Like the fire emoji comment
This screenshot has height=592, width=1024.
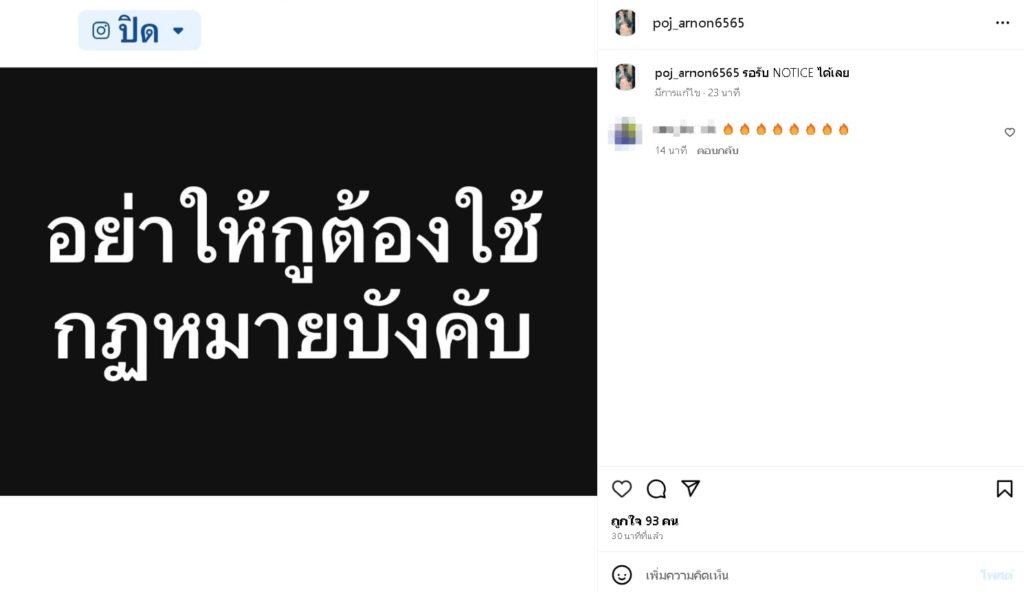1010,133
